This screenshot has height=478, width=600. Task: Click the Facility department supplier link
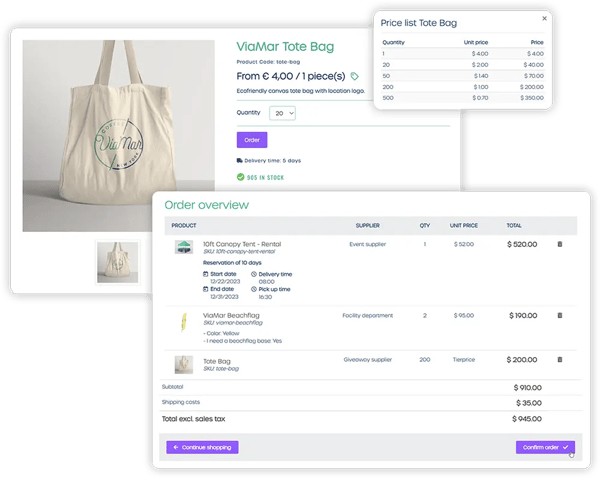pos(368,315)
